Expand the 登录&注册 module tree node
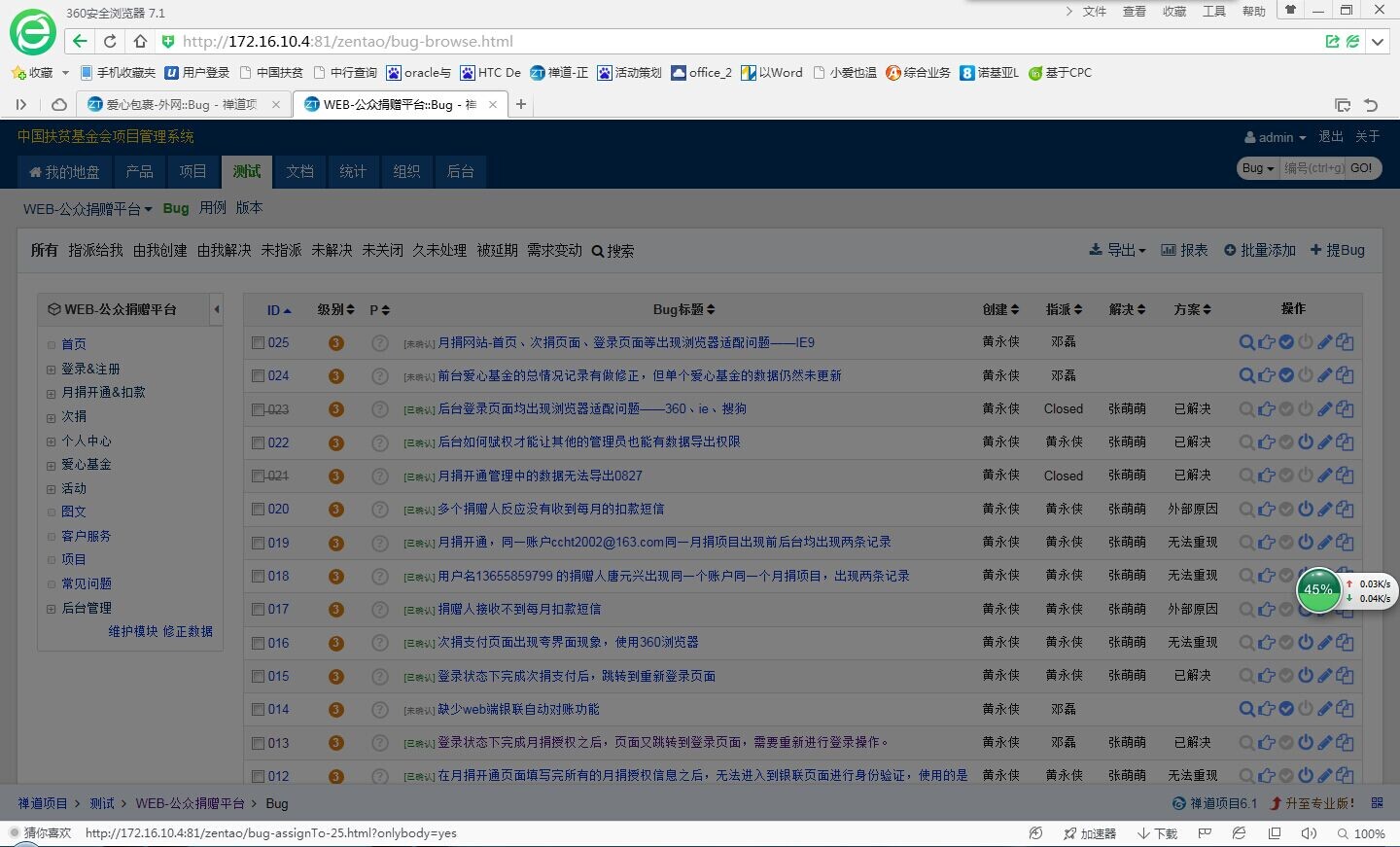1400x847 pixels. click(51, 370)
